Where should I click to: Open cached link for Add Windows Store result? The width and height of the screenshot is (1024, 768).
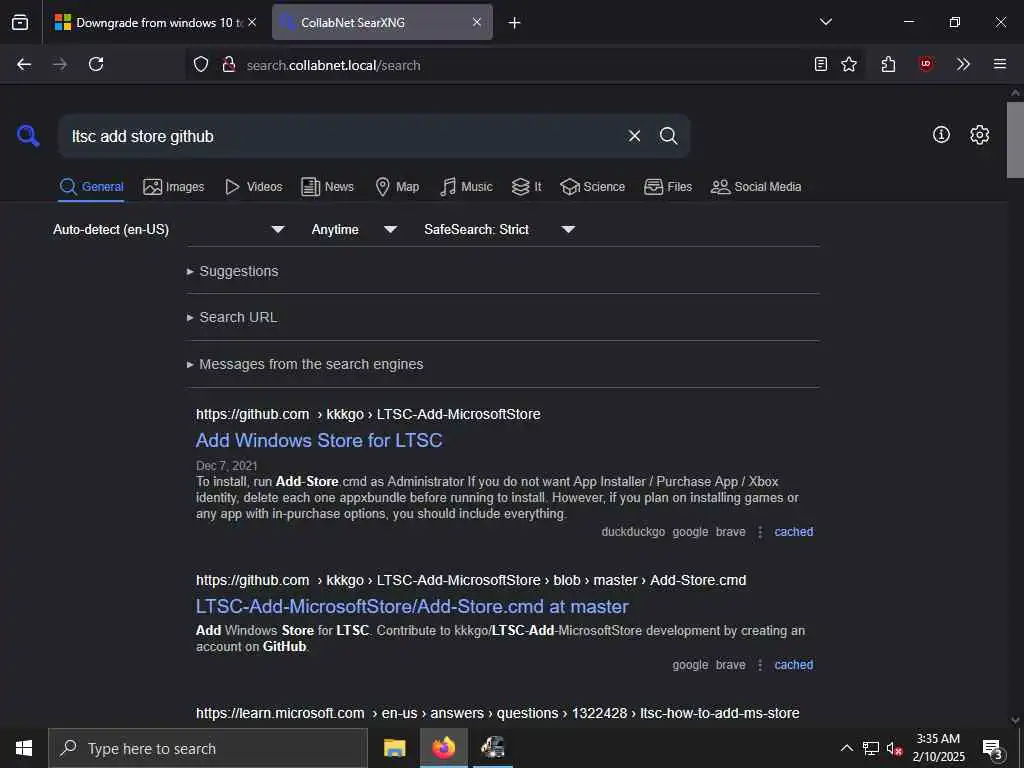tap(793, 532)
